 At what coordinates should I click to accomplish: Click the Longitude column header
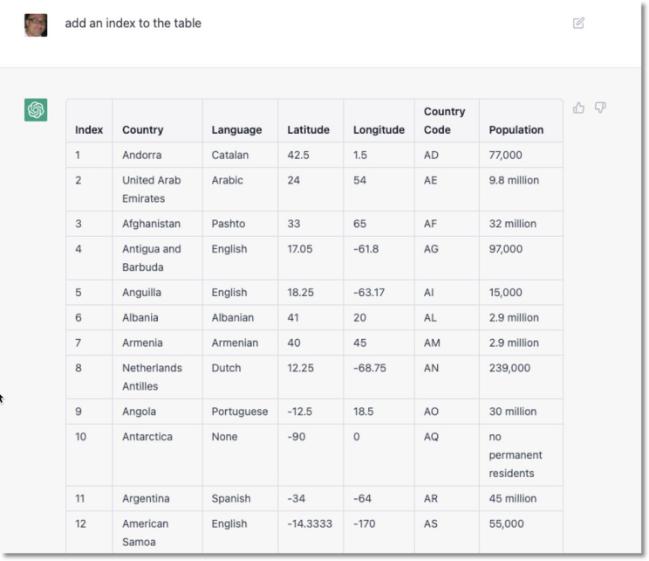click(378, 130)
